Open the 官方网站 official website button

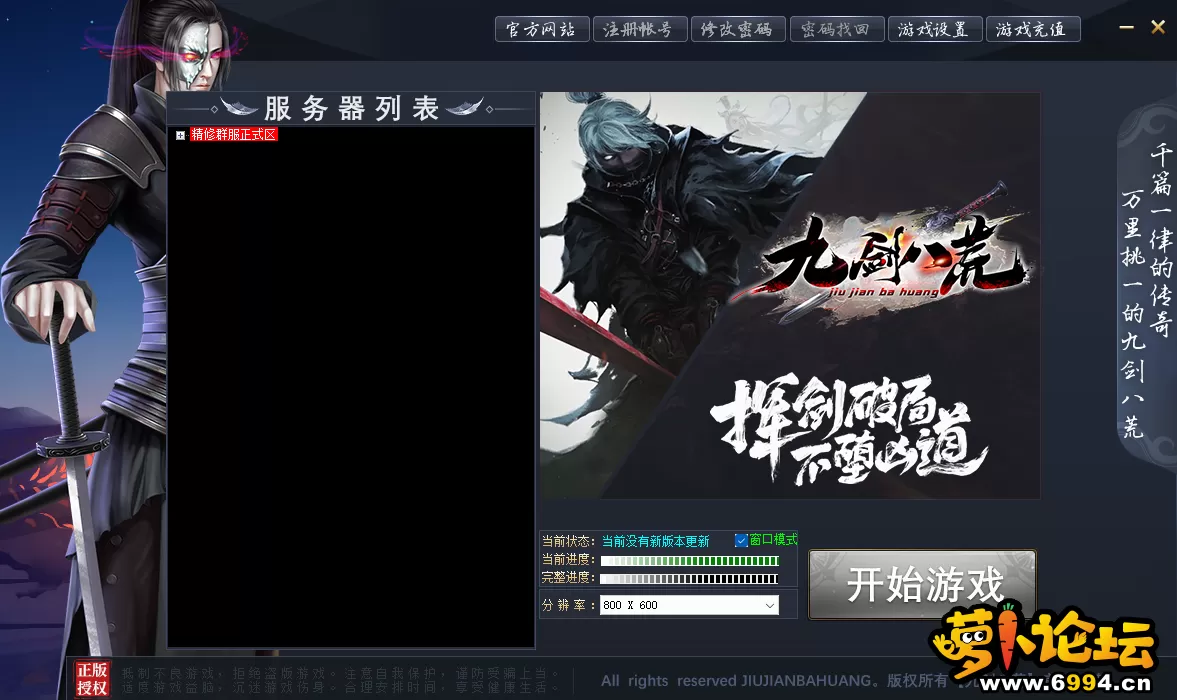(542, 29)
